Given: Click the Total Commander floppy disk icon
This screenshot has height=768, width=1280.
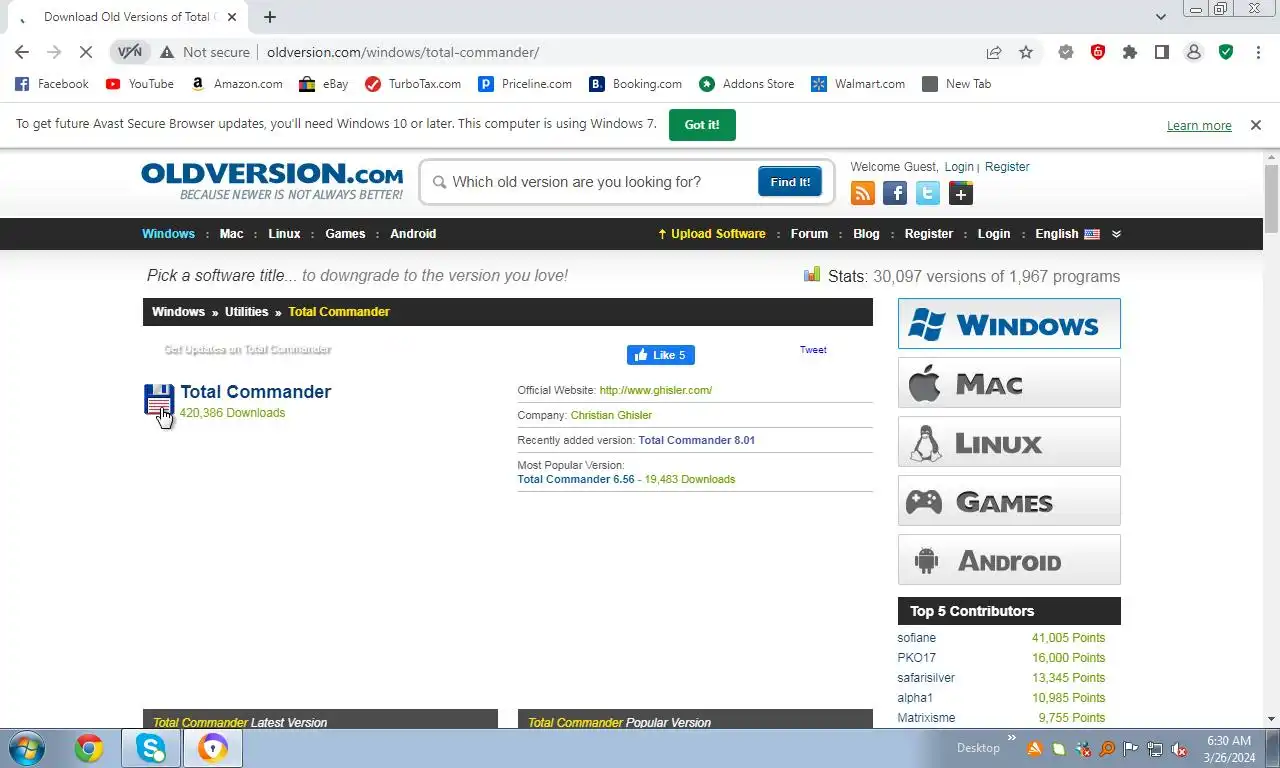Looking at the screenshot, I should coord(159,401).
